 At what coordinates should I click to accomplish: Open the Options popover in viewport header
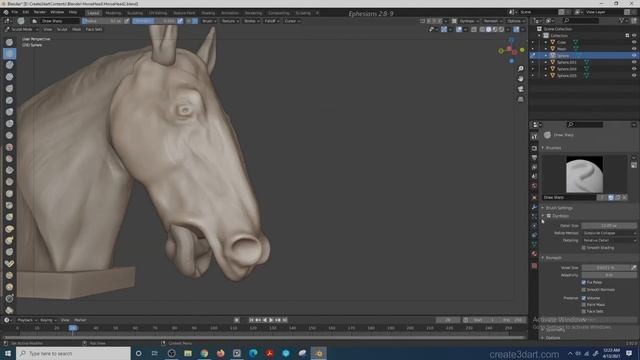point(516,21)
